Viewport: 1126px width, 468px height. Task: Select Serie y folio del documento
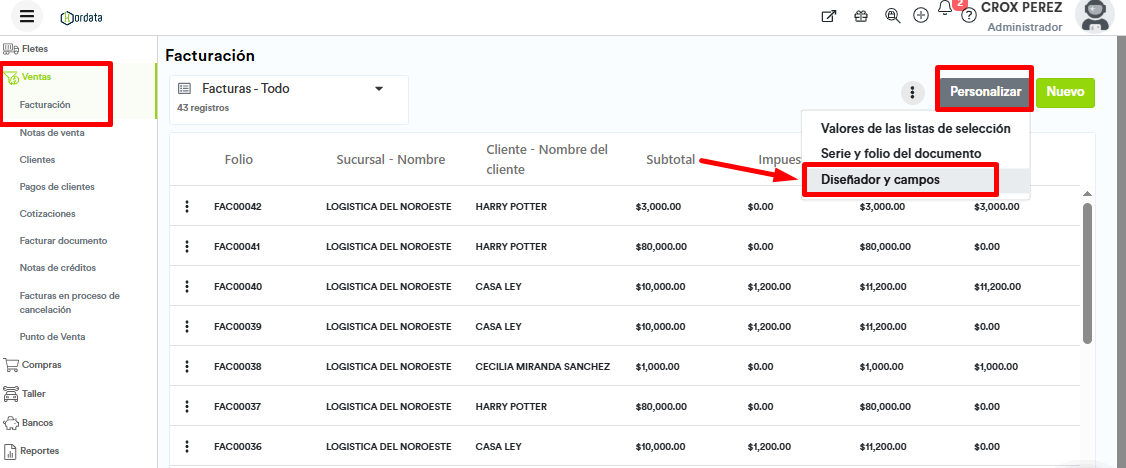pyautogui.click(x=900, y=154)
